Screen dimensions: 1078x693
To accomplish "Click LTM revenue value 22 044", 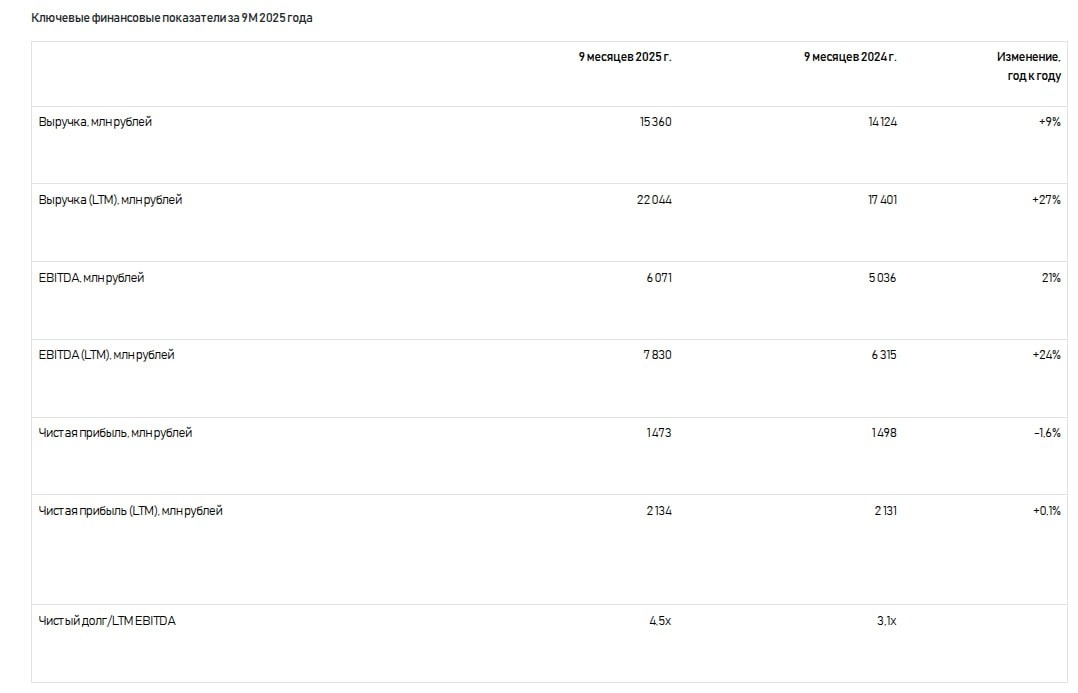I will click(654, 200).
